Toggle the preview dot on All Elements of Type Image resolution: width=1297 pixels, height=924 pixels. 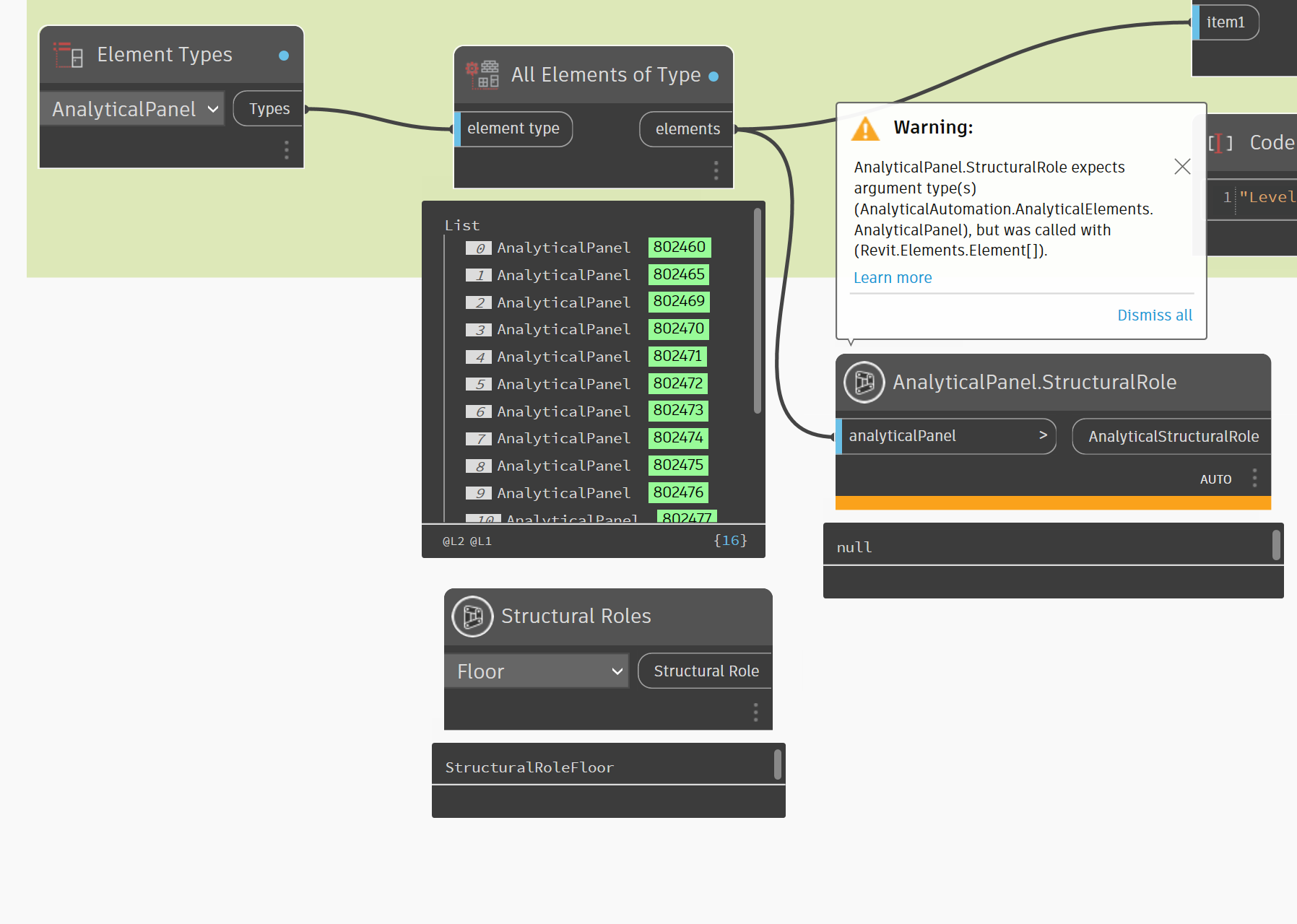[713, 75]
